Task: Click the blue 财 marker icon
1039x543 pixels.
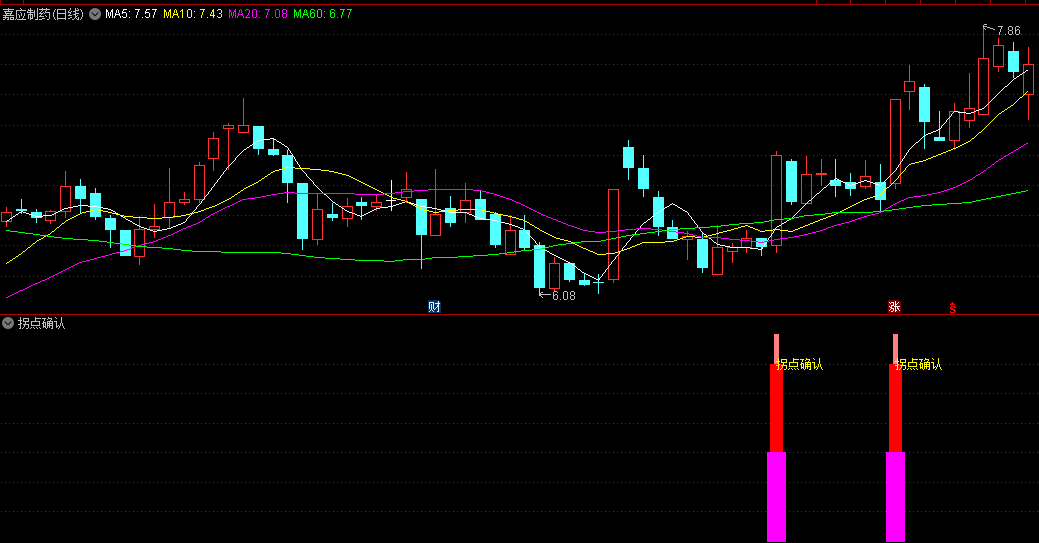Action: point(434,306)
